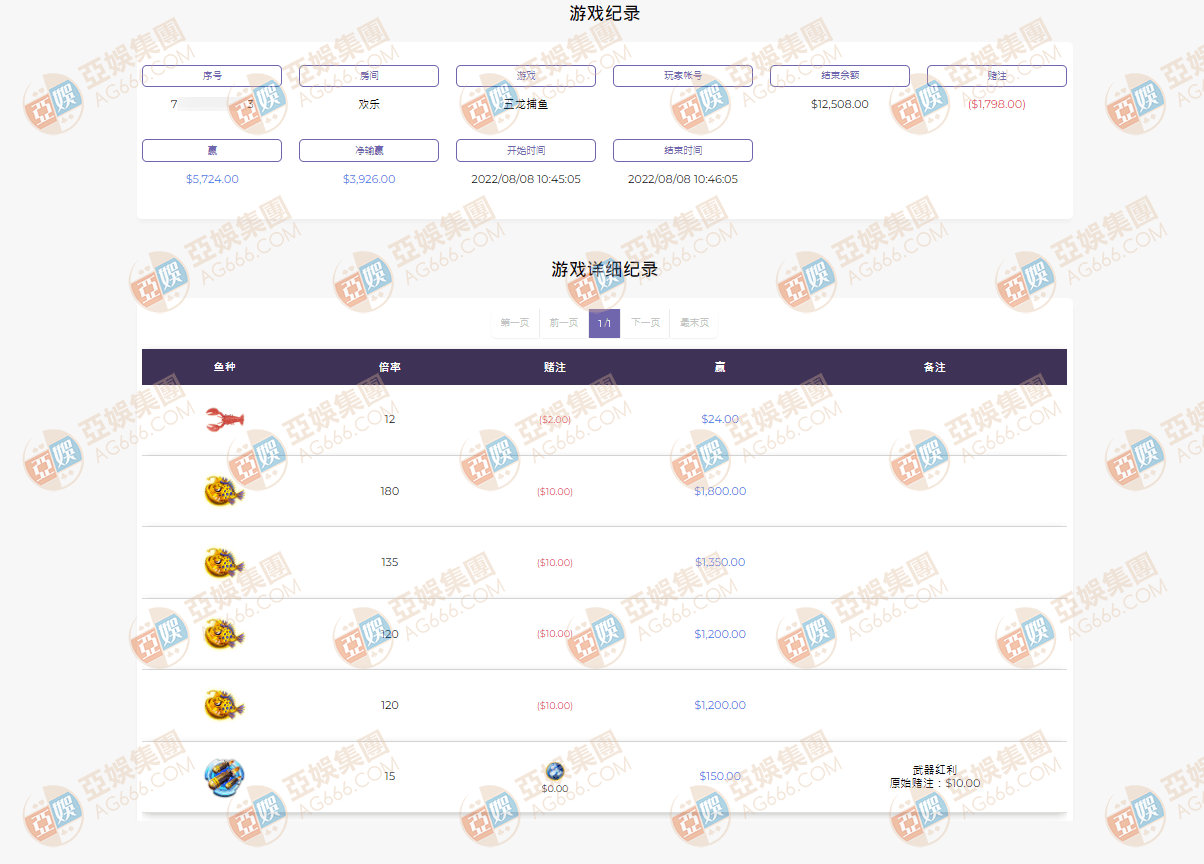This screenshot has width=1204, height=864.
Task: Click the 房间 field label box
Action: pyautogui.click(x=369, y=76)
